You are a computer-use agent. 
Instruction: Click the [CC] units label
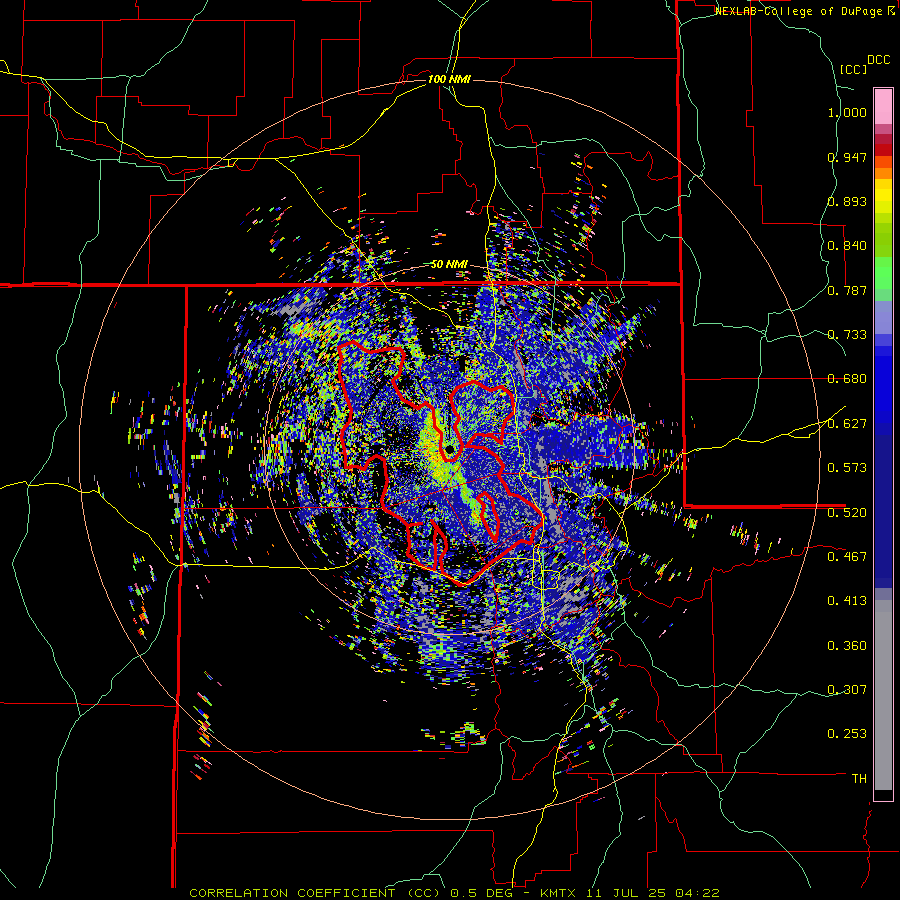854,69
